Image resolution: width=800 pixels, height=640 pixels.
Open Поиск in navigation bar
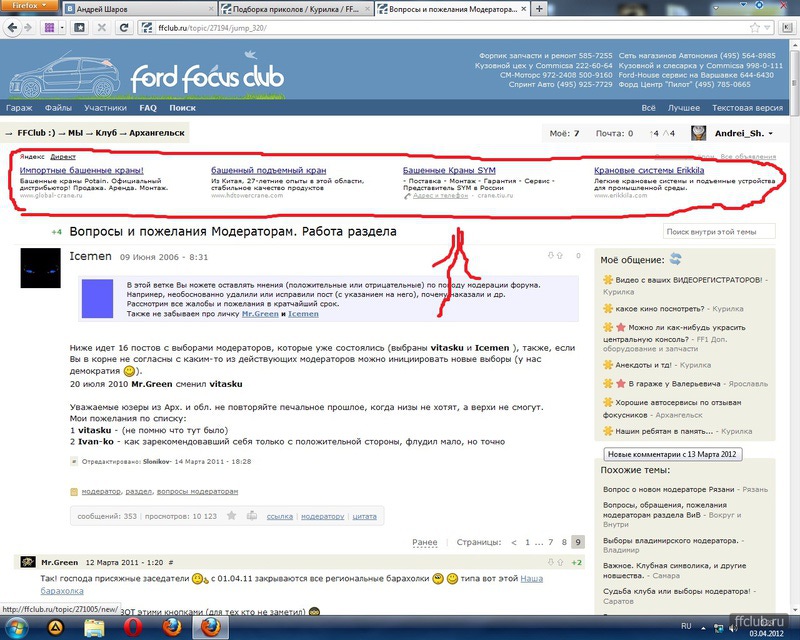pos(183,108)
